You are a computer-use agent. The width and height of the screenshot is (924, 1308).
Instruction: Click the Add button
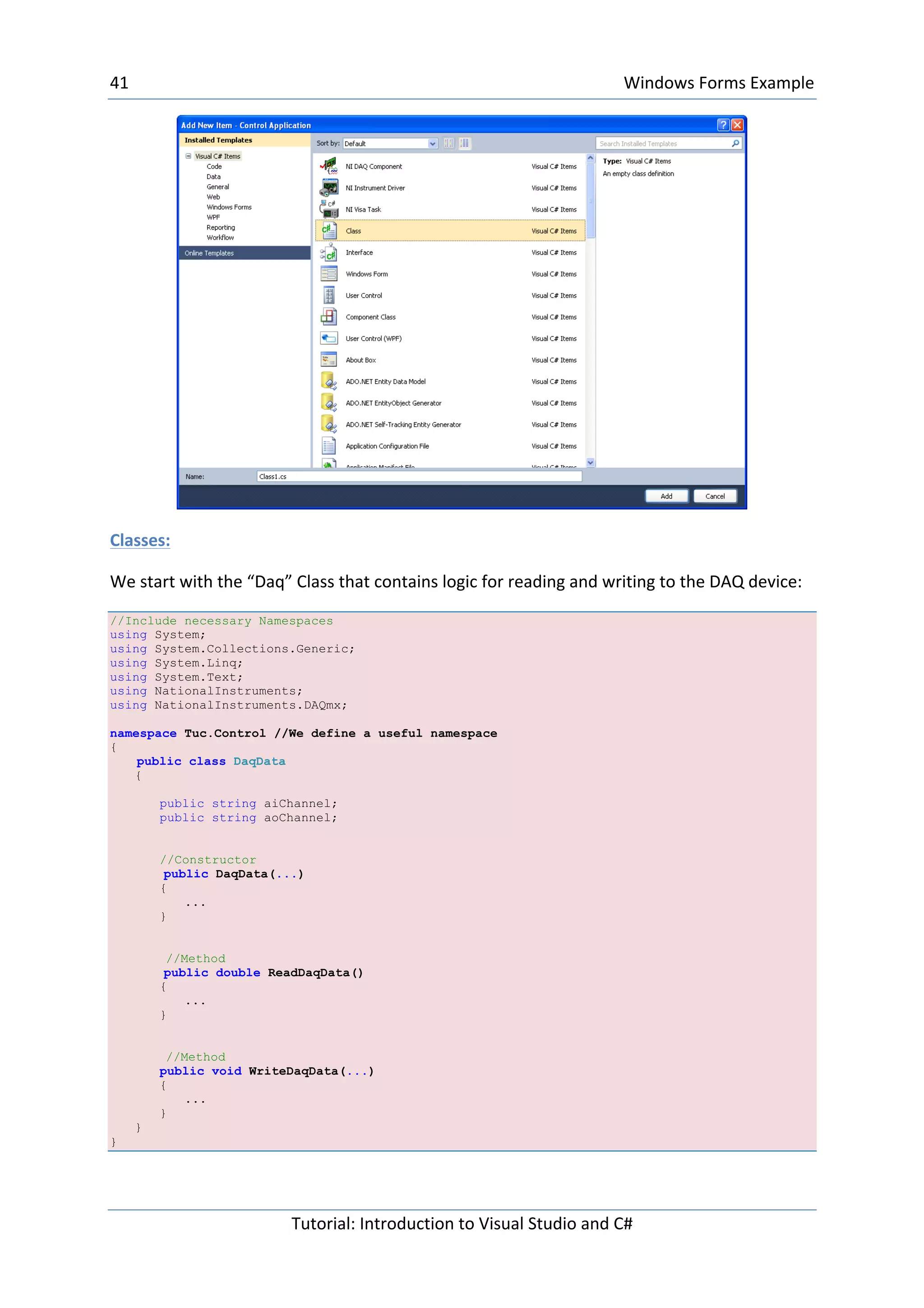(x=666, y=496)
